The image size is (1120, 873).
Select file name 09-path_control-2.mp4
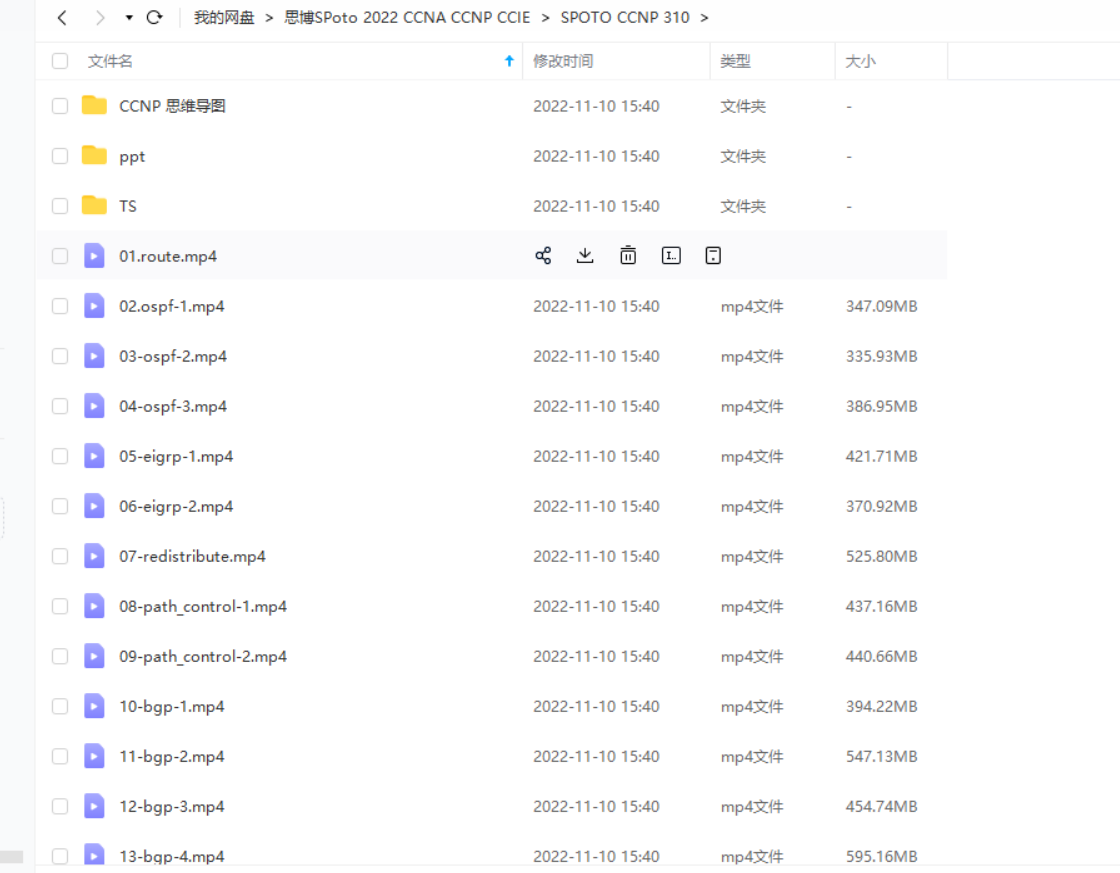[203, 657]
